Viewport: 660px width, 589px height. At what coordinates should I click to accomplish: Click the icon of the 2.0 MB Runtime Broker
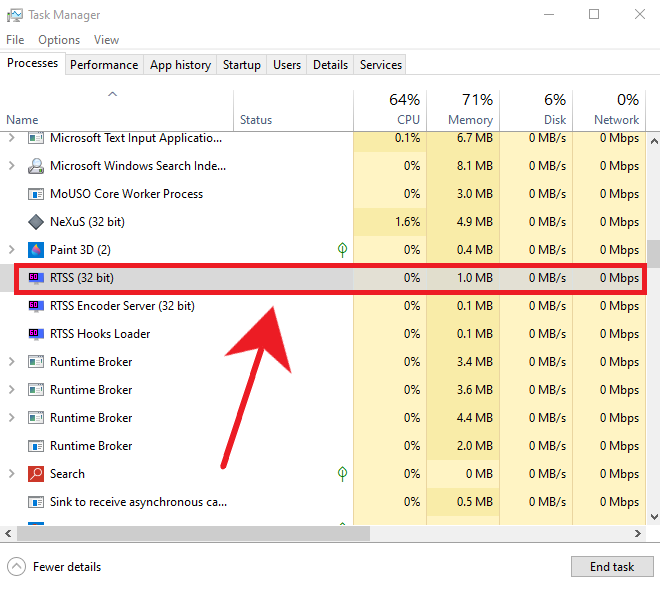click(x=36, y=446)
